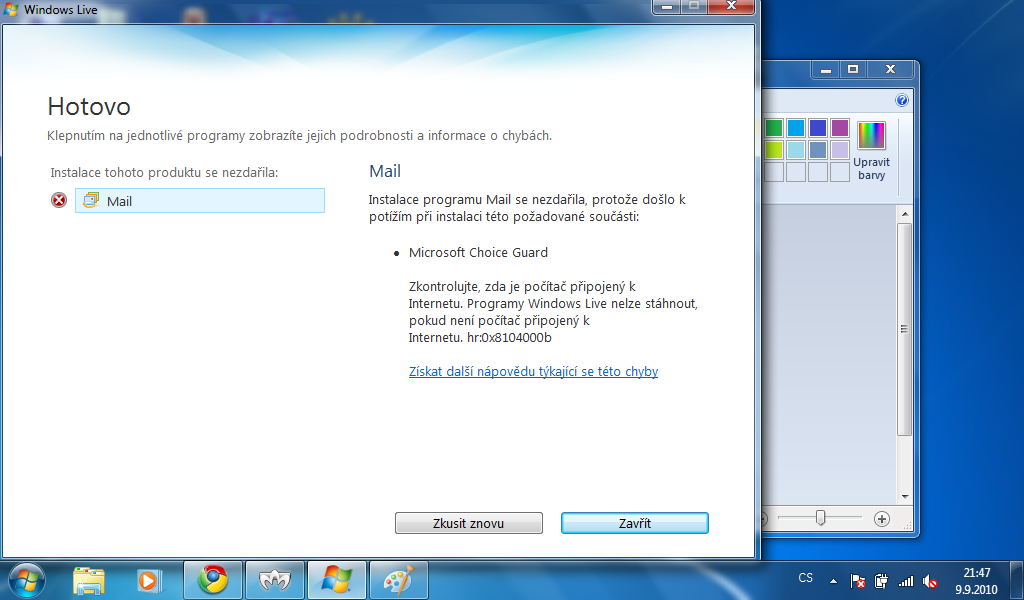The height and width of the screenshot is (600, 1024).
Task: Click Paint zoom in plus button
Action: point(882,518)
